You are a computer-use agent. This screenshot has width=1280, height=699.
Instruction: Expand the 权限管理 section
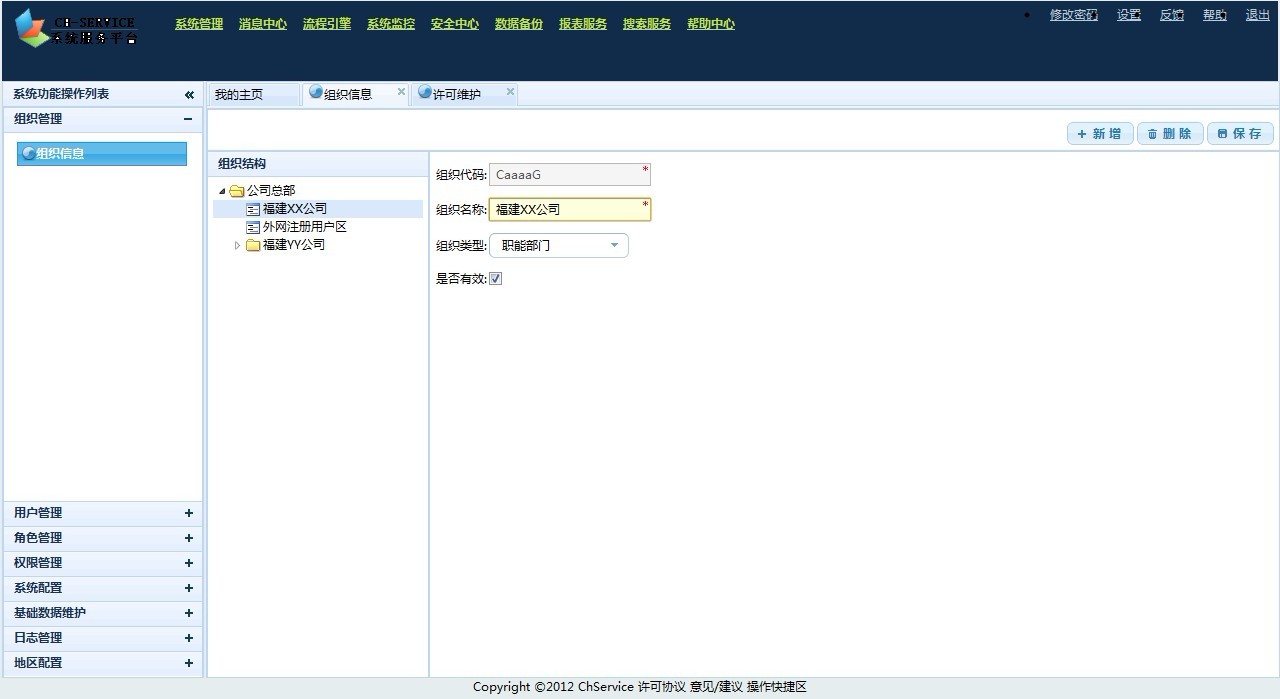pyautogui.click(x=188, y=563)
